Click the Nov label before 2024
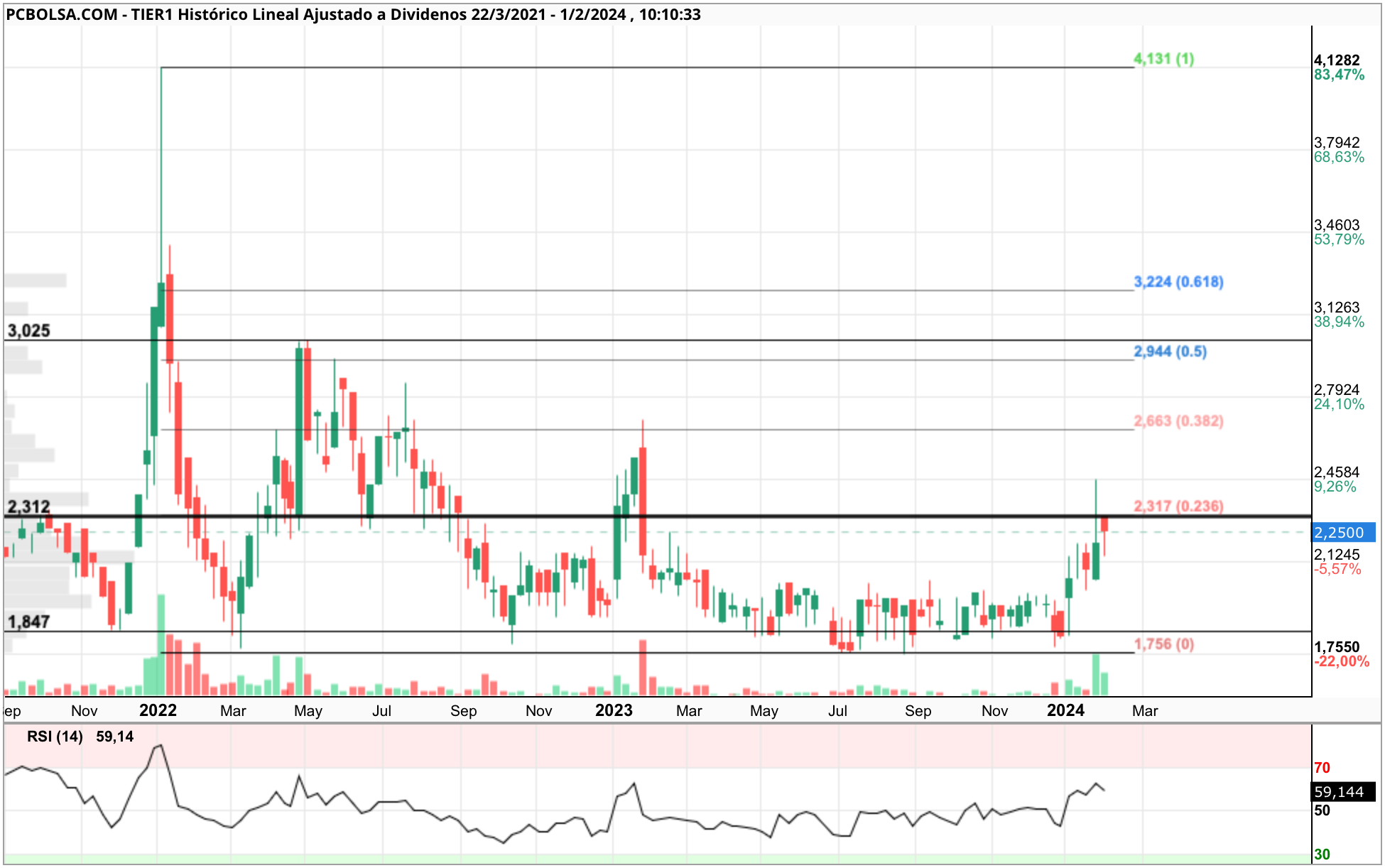 click(994, 711)
